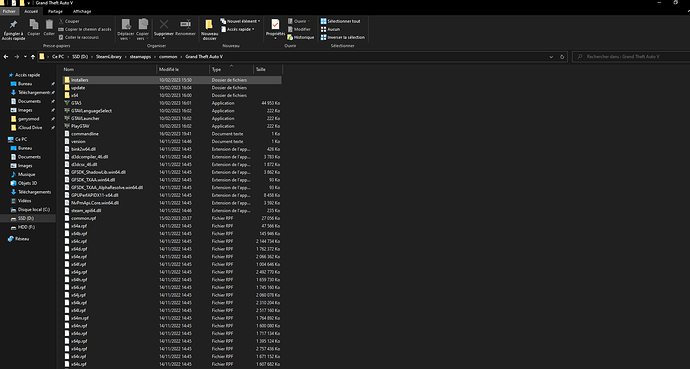
Task: Click the Épingler à Accès rapide pin icon
Action: click(x=13, y=25)
